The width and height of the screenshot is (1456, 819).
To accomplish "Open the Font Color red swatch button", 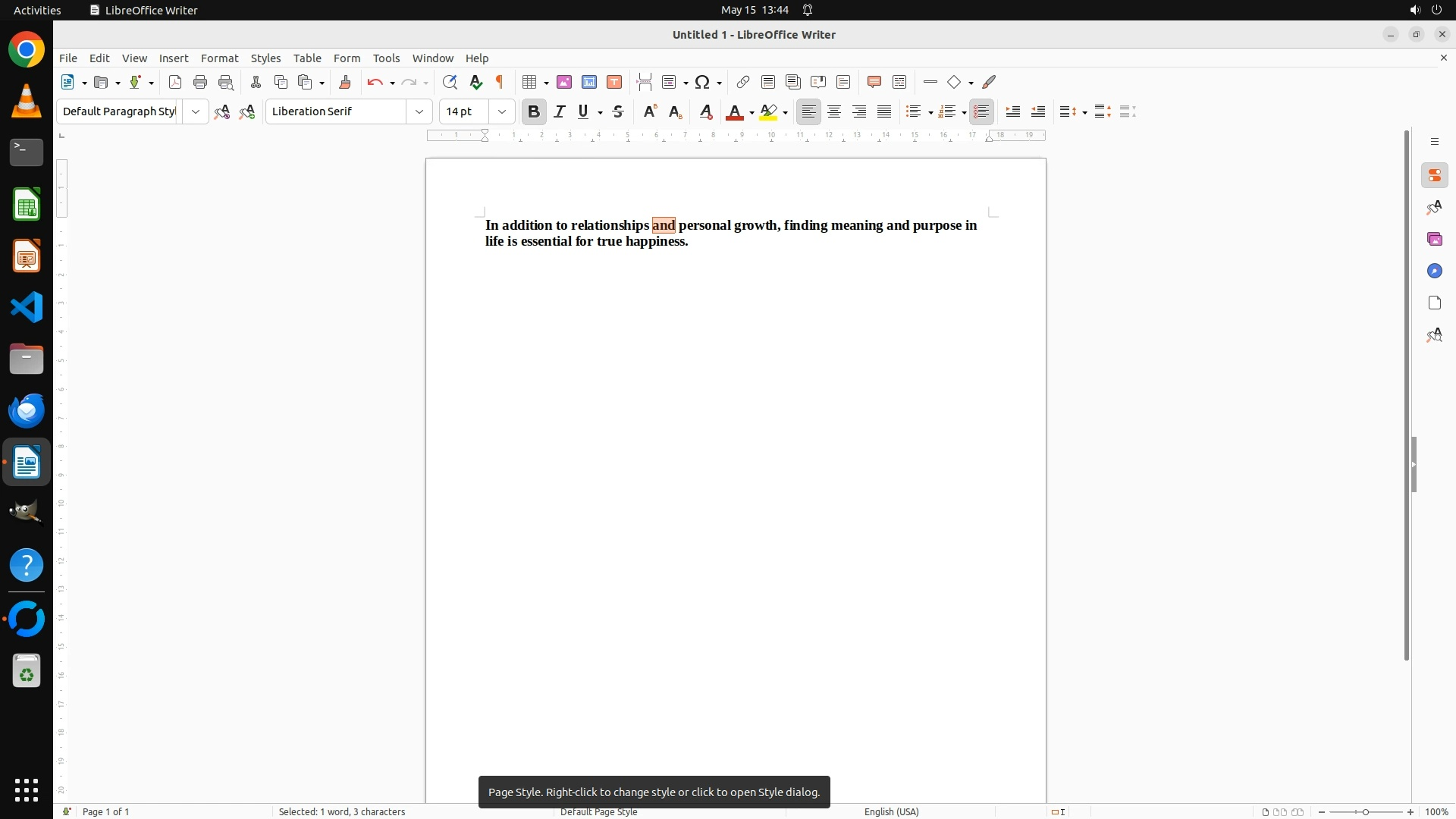I will pyautogui.click(x=734, y=111).
